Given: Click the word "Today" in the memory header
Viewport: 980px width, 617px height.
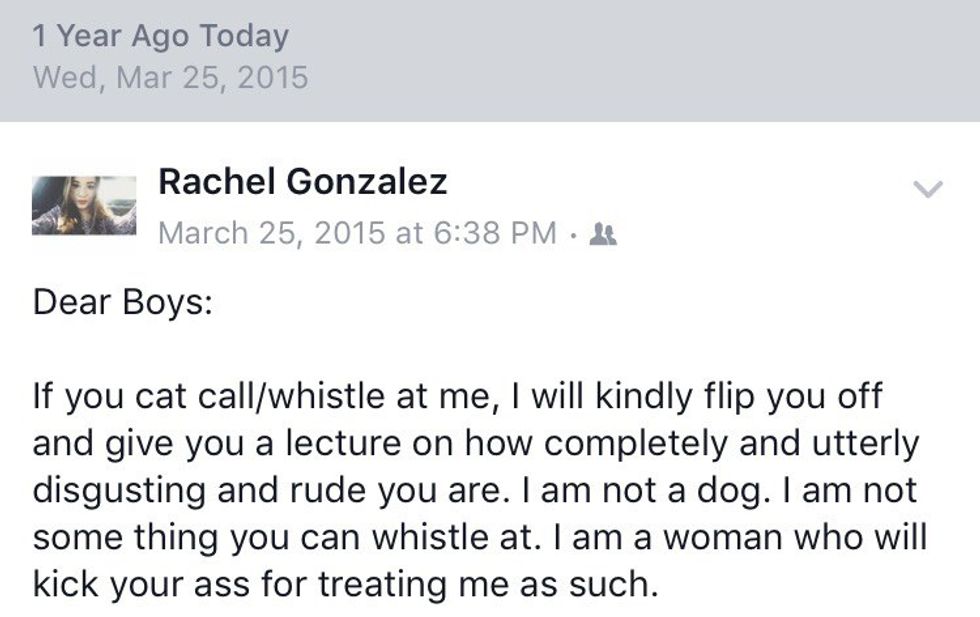Looking at the screenshot, I should (243, 37).
